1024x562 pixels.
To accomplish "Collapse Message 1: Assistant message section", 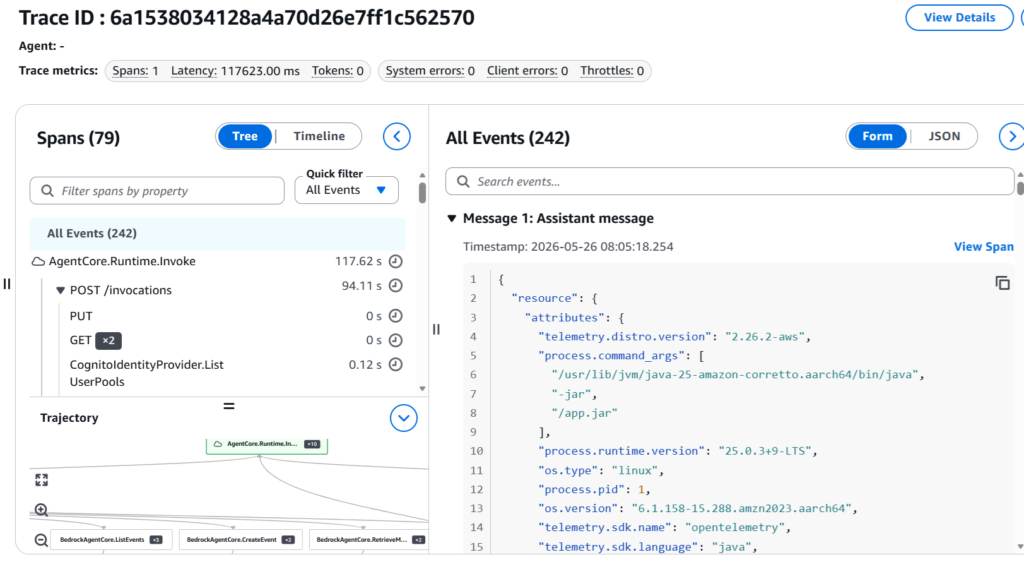I will click(x=451, y=219).
